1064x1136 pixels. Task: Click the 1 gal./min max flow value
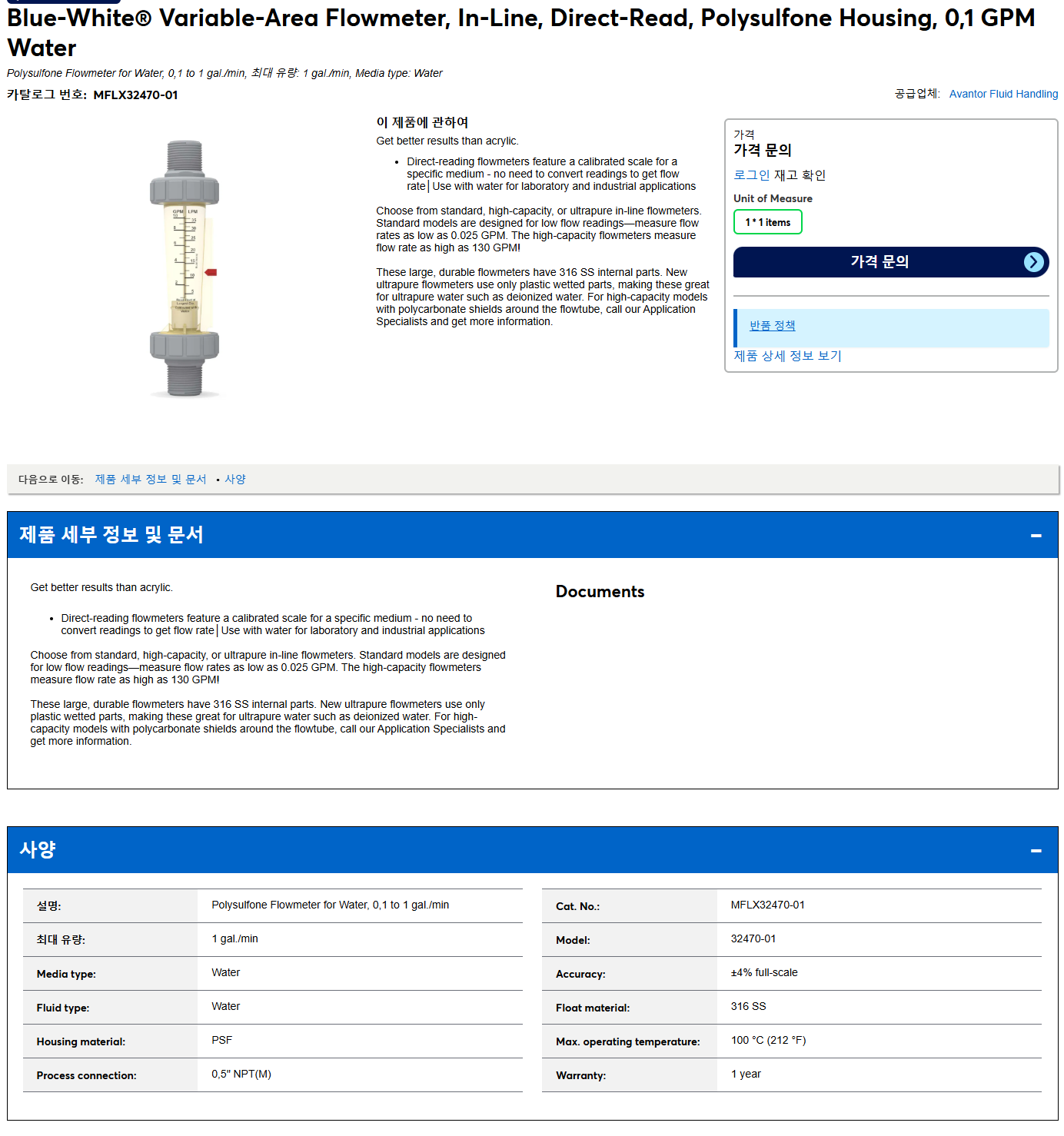pos(234,938)
